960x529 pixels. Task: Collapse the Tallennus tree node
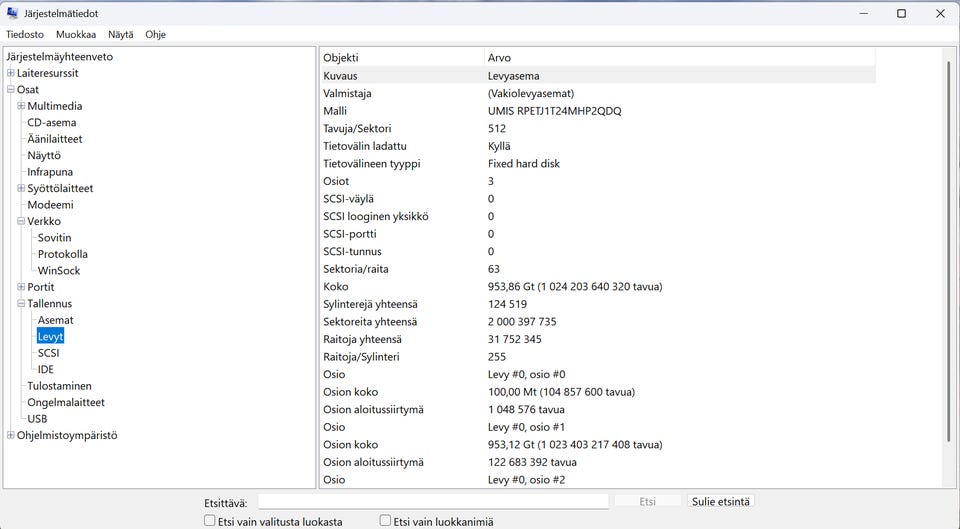21,303
